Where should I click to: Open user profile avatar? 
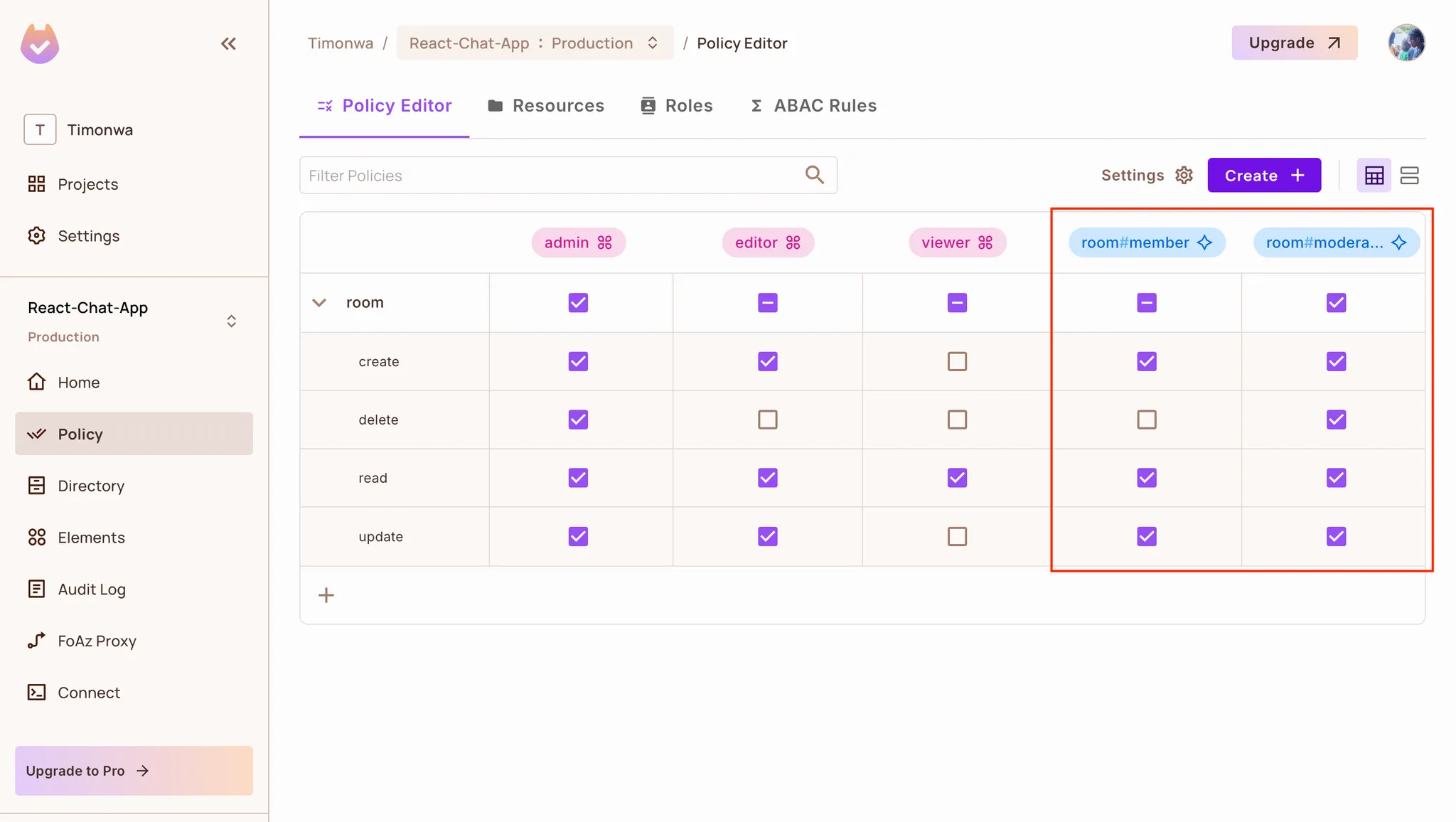coord(1406,43)
